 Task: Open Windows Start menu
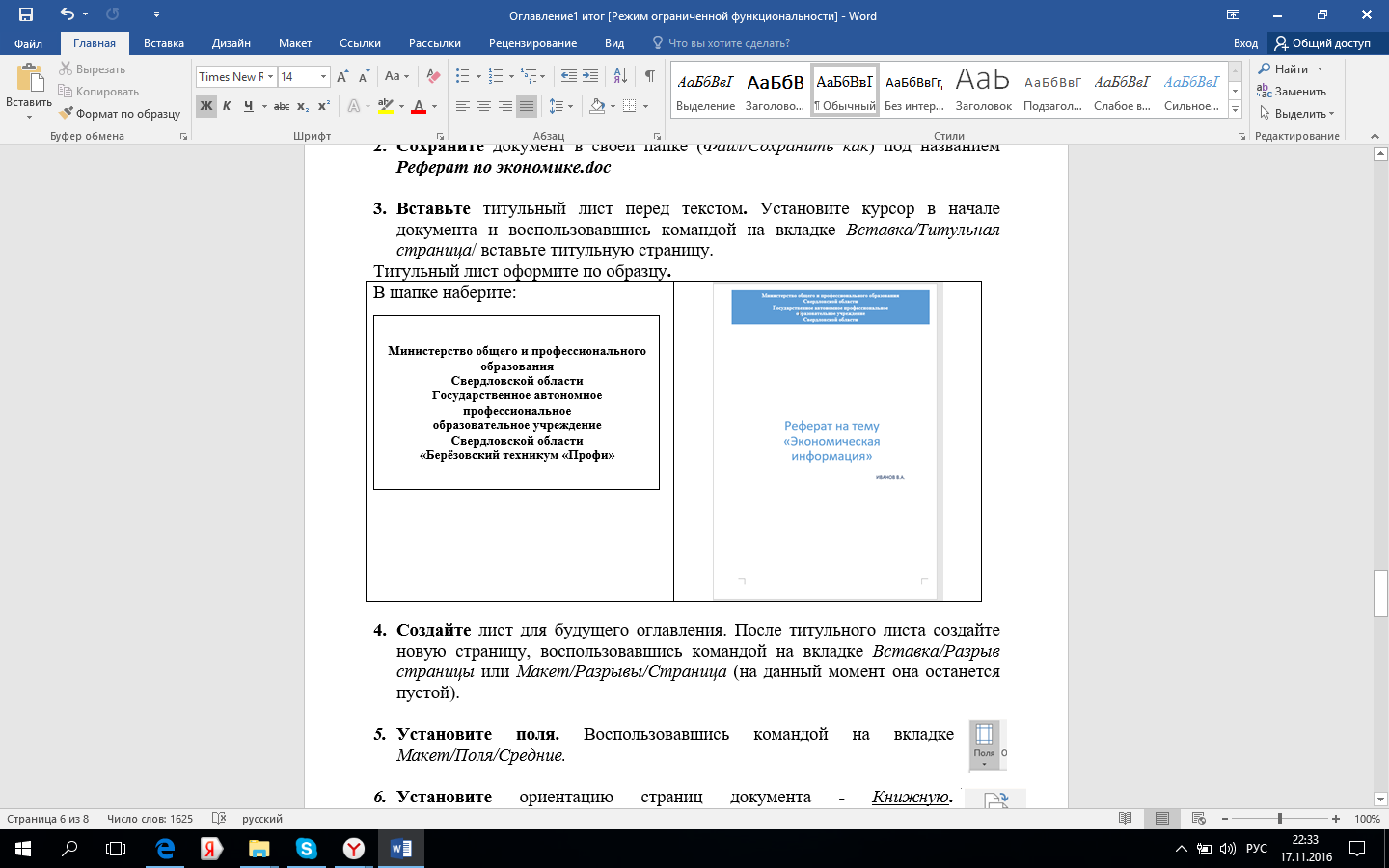[23, 849]
